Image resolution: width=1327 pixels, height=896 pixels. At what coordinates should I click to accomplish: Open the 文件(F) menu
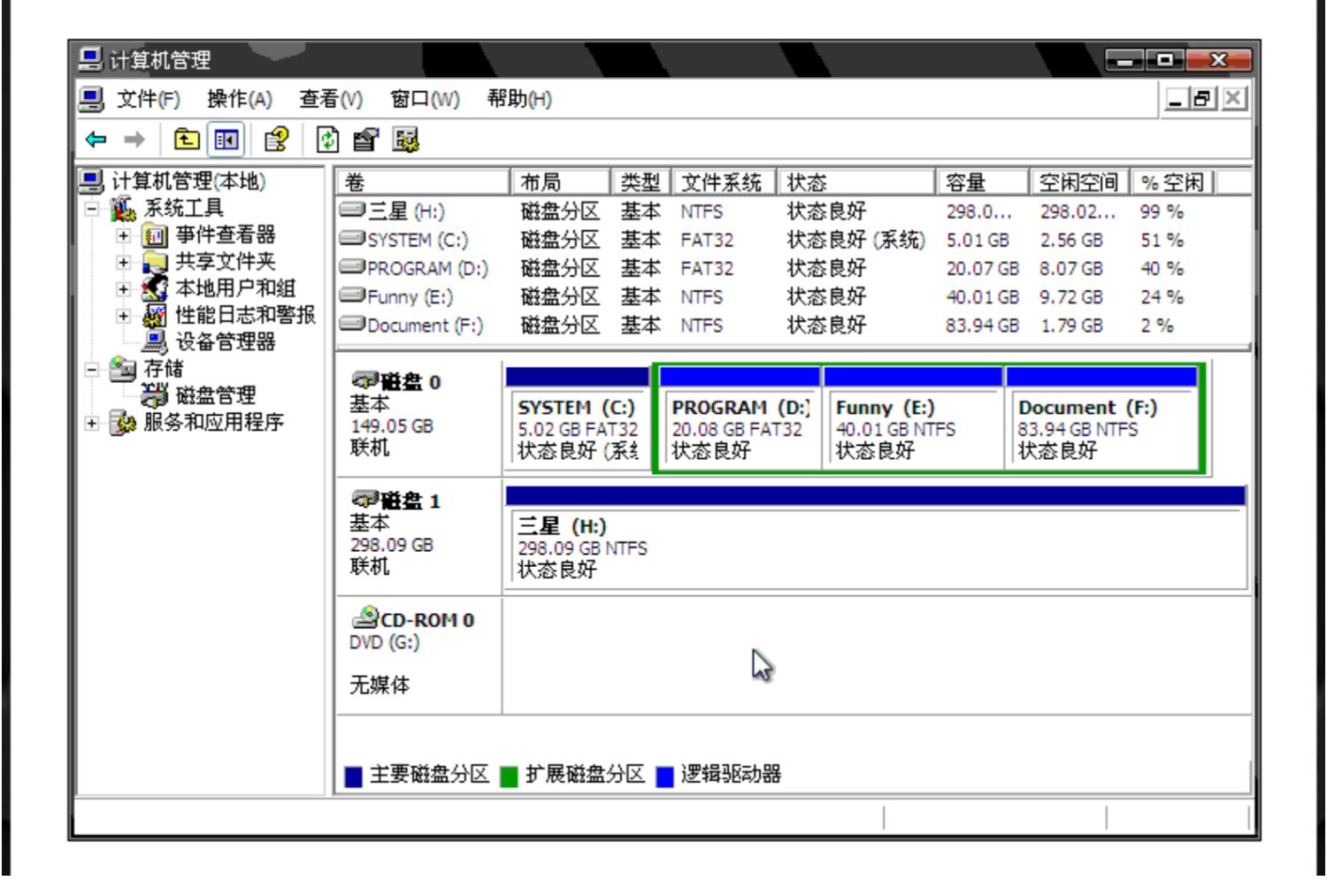click(x=149, y=99)
